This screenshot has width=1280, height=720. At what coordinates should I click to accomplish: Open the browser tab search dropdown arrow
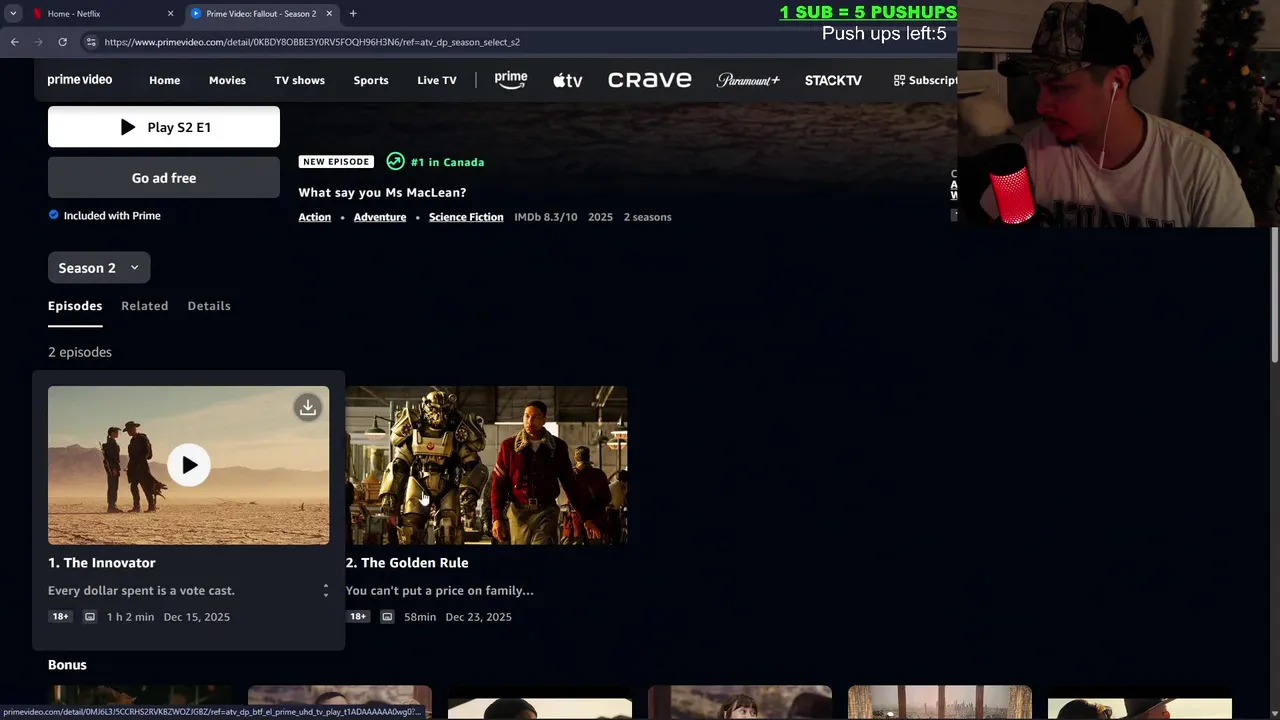[x=13, y=13]
